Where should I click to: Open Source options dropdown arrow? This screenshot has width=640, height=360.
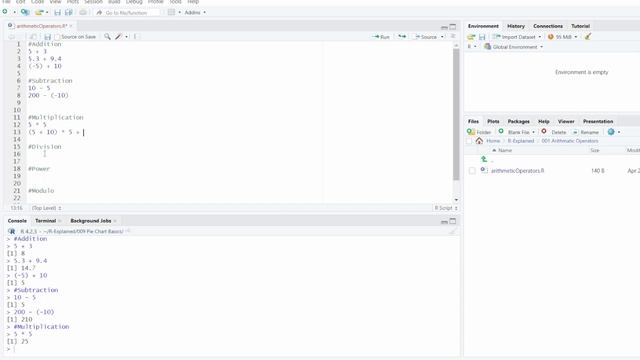[x=442, y=37]
